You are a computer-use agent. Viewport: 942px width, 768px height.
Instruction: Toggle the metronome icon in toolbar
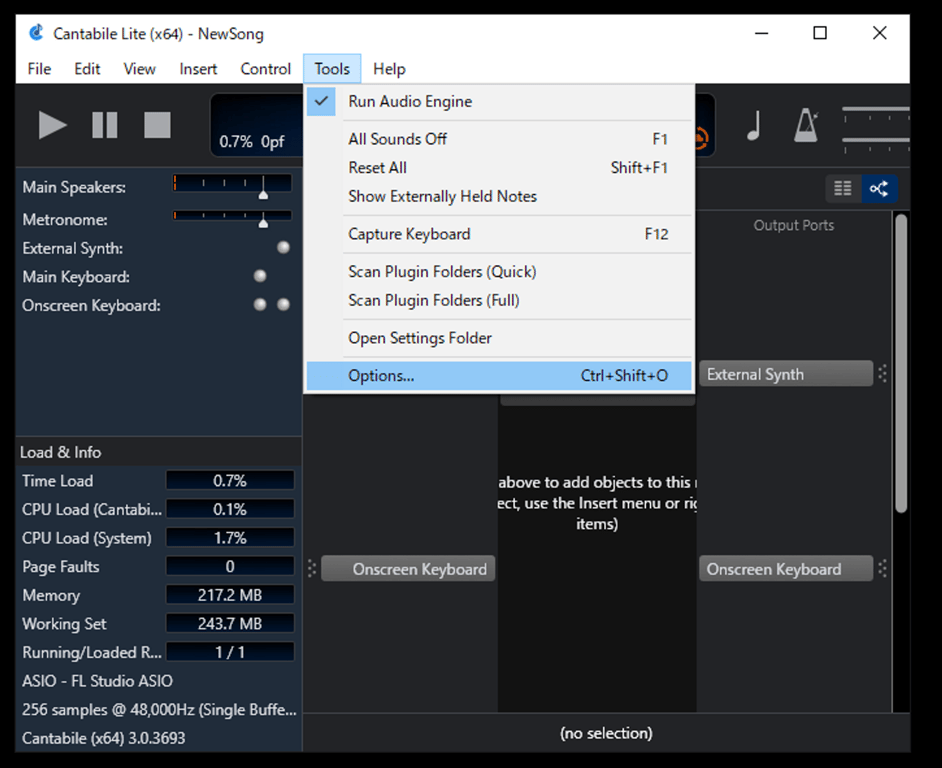(x=806, y=125)
